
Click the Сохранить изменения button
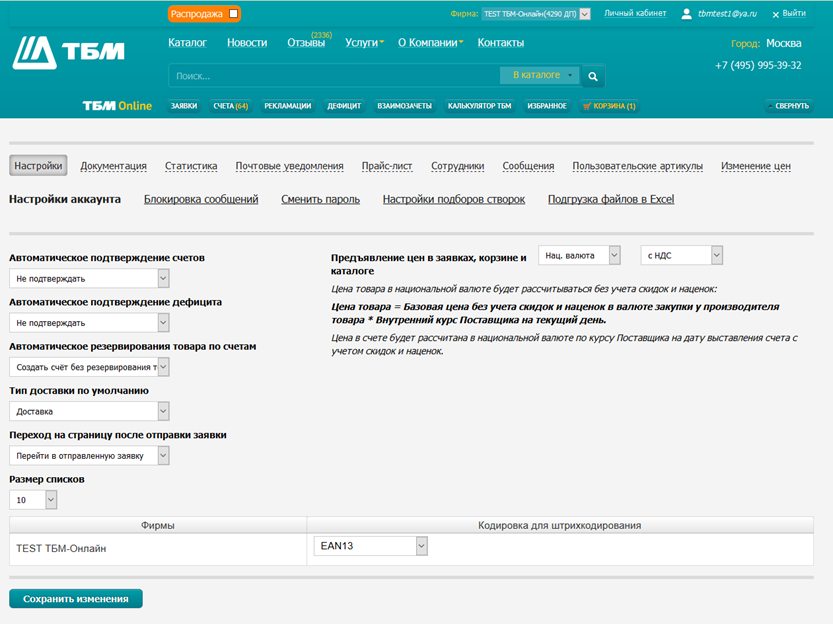76,599
